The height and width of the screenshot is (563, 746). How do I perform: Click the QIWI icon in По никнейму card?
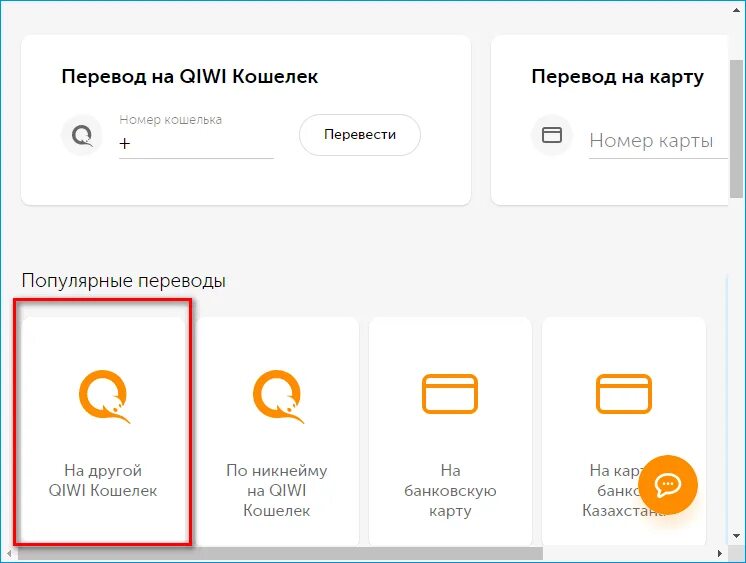278,396
